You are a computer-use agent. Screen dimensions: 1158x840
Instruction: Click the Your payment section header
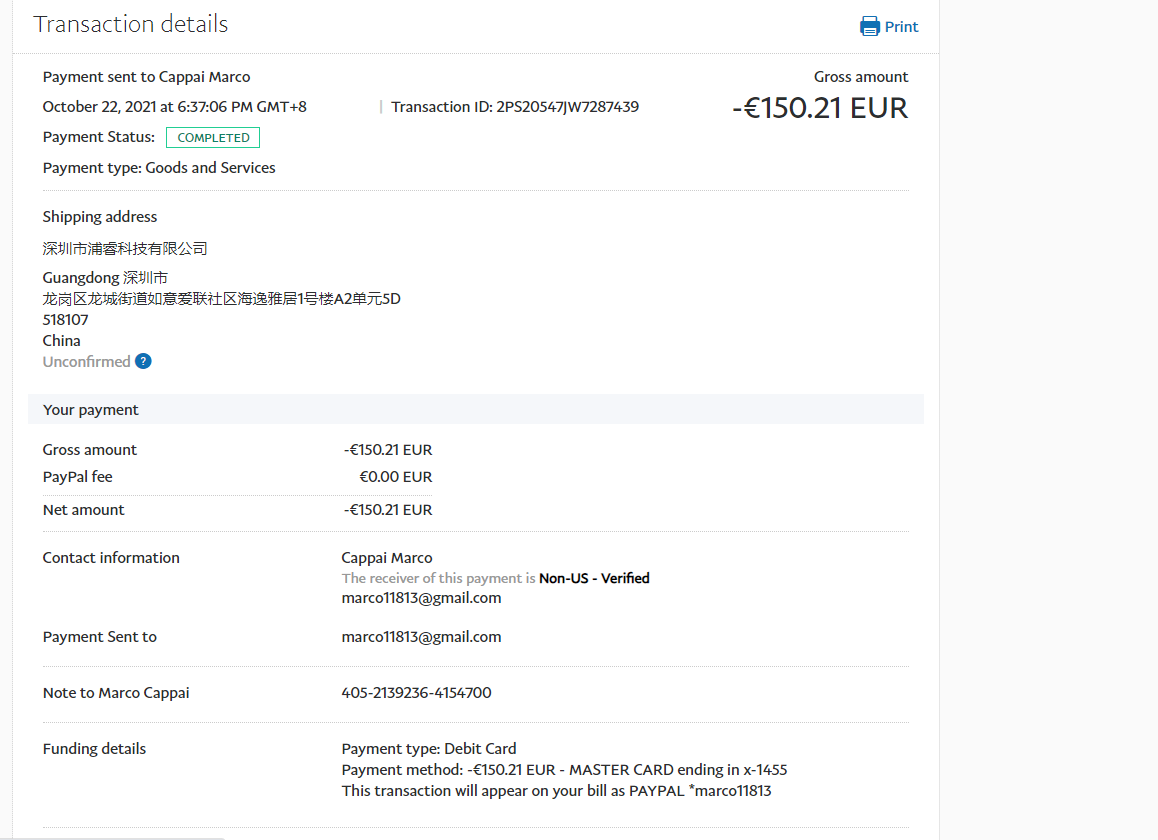click(x=91, y=410)
